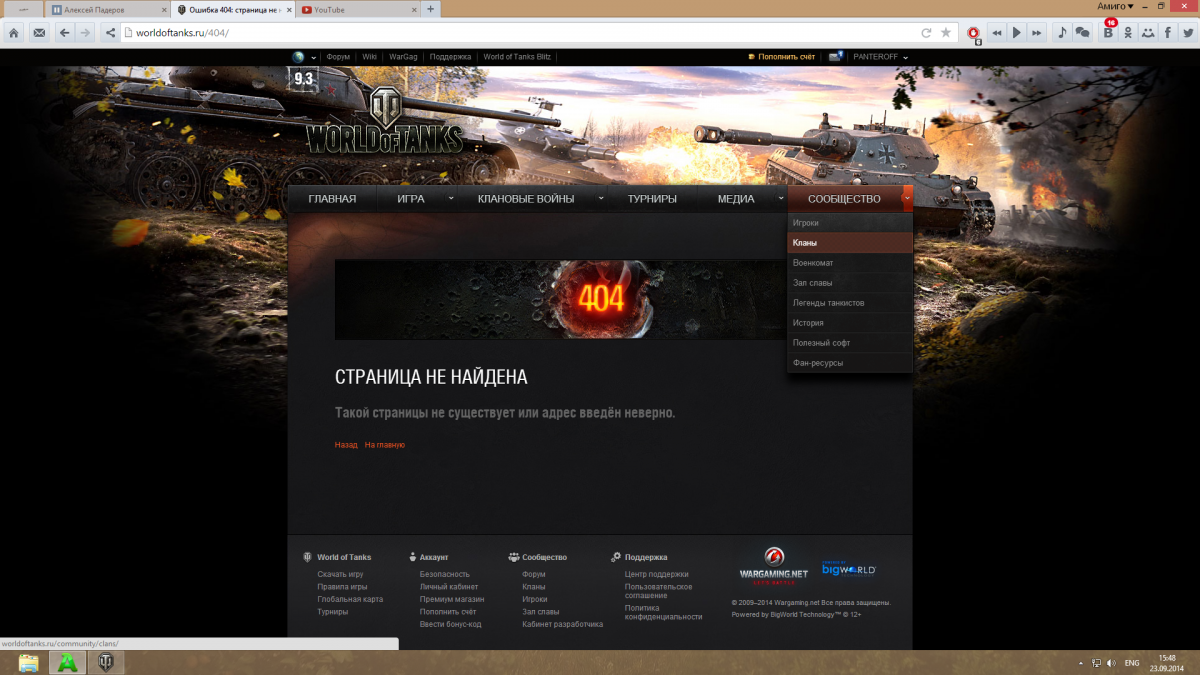This screenshot has height=675, width=1200.
Task: Click the Amigo browser taskbar icon
Action: [67, 663]
